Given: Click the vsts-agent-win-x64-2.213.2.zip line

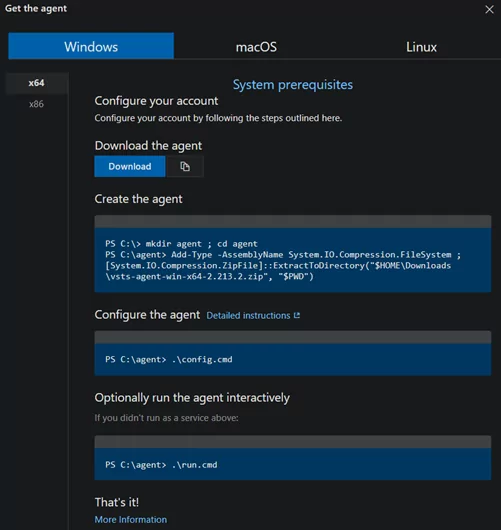Looking at the screenshot, I should [209, 276].
